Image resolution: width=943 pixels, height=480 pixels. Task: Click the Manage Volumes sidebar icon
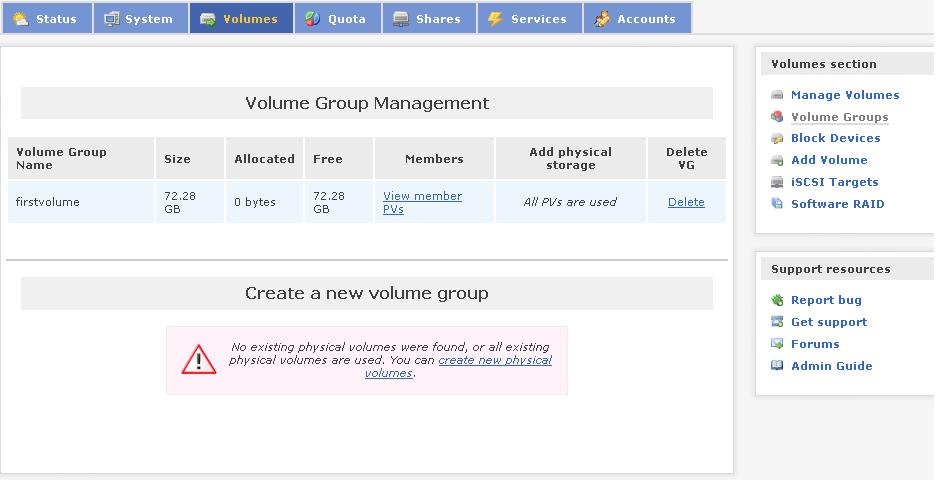777,95
